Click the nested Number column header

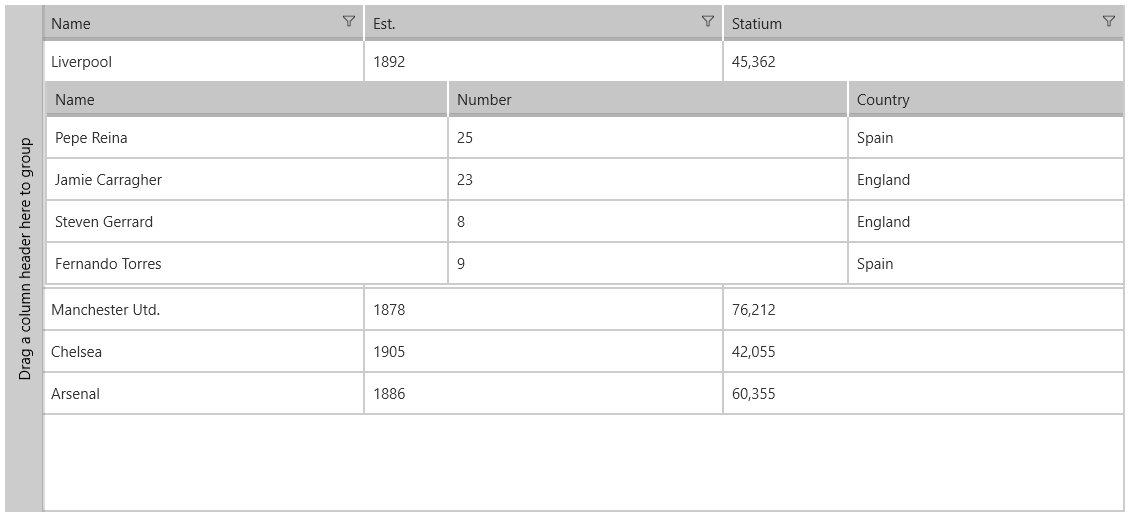coord(648,99)
